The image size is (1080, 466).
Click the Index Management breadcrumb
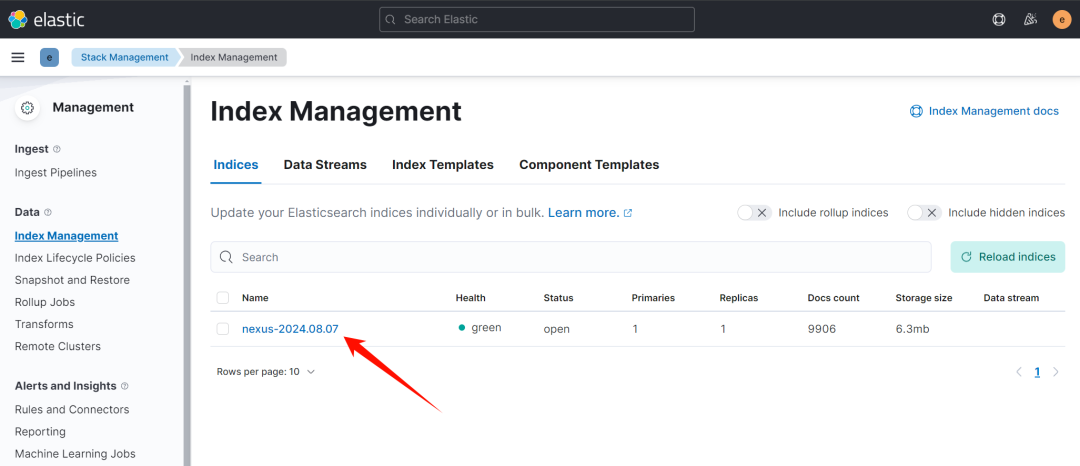pyautogui.click(x=233, y=57)
